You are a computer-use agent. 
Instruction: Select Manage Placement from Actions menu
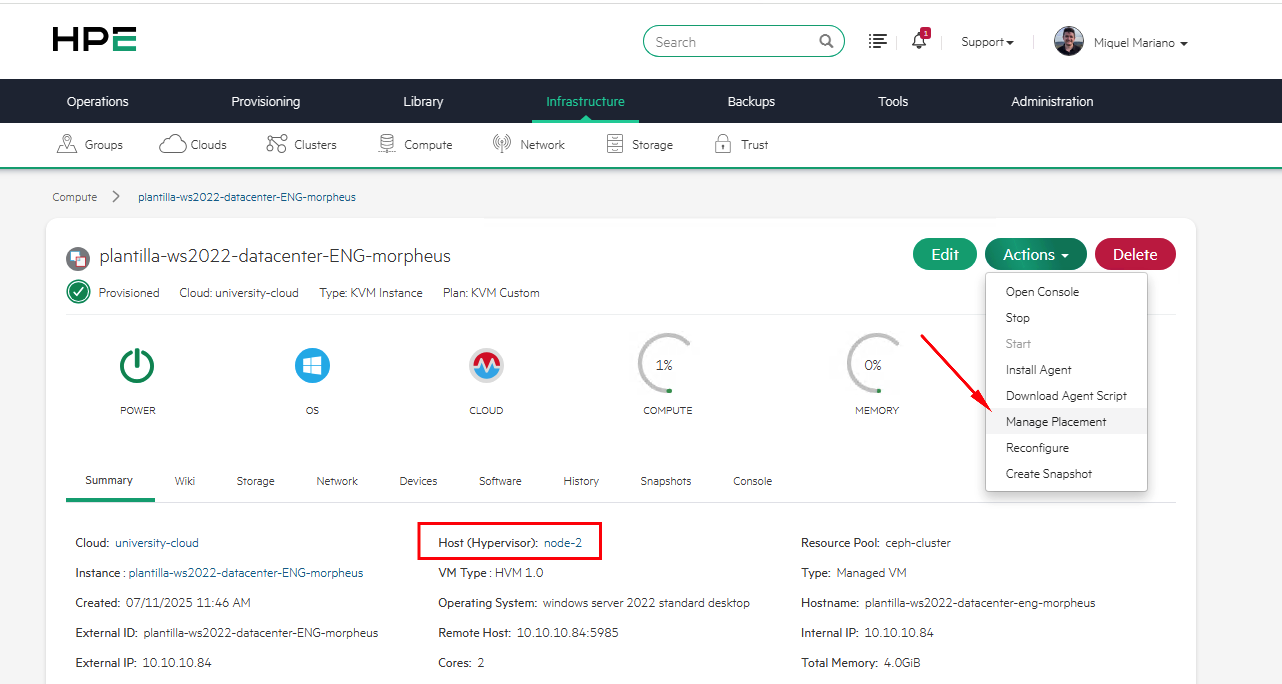[x=1056, y=422]
